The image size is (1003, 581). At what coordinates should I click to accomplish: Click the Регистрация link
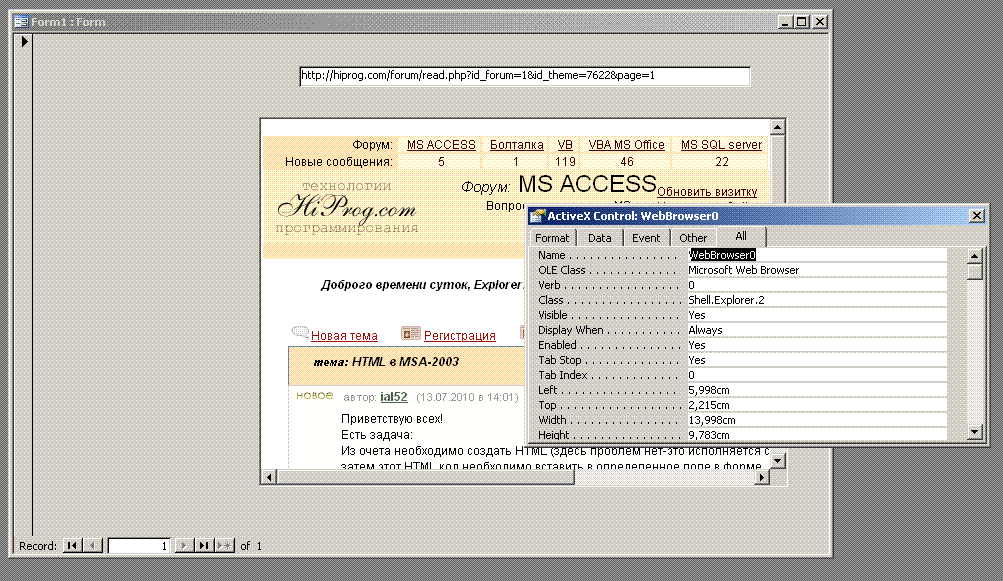[459, 335]
